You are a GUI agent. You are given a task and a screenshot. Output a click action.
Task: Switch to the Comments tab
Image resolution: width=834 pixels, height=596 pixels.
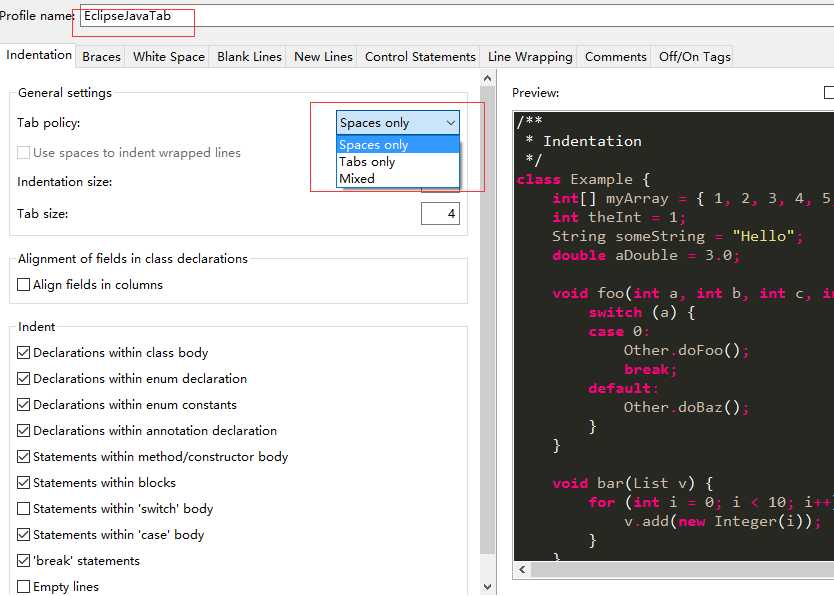click(615, 56)
